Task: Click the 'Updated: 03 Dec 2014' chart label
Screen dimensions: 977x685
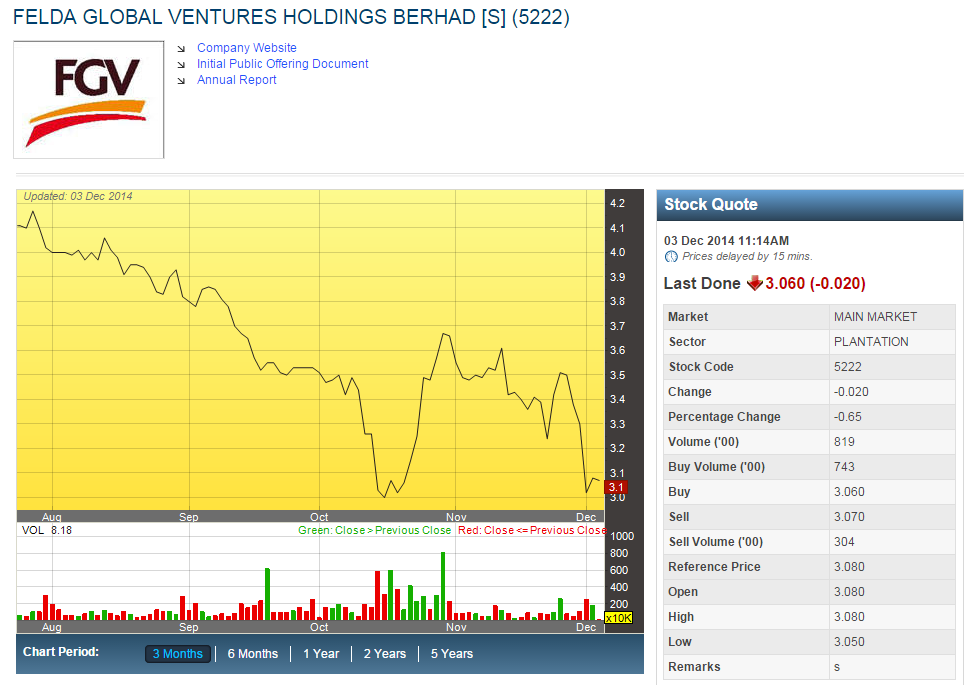Action: (78, 196)
